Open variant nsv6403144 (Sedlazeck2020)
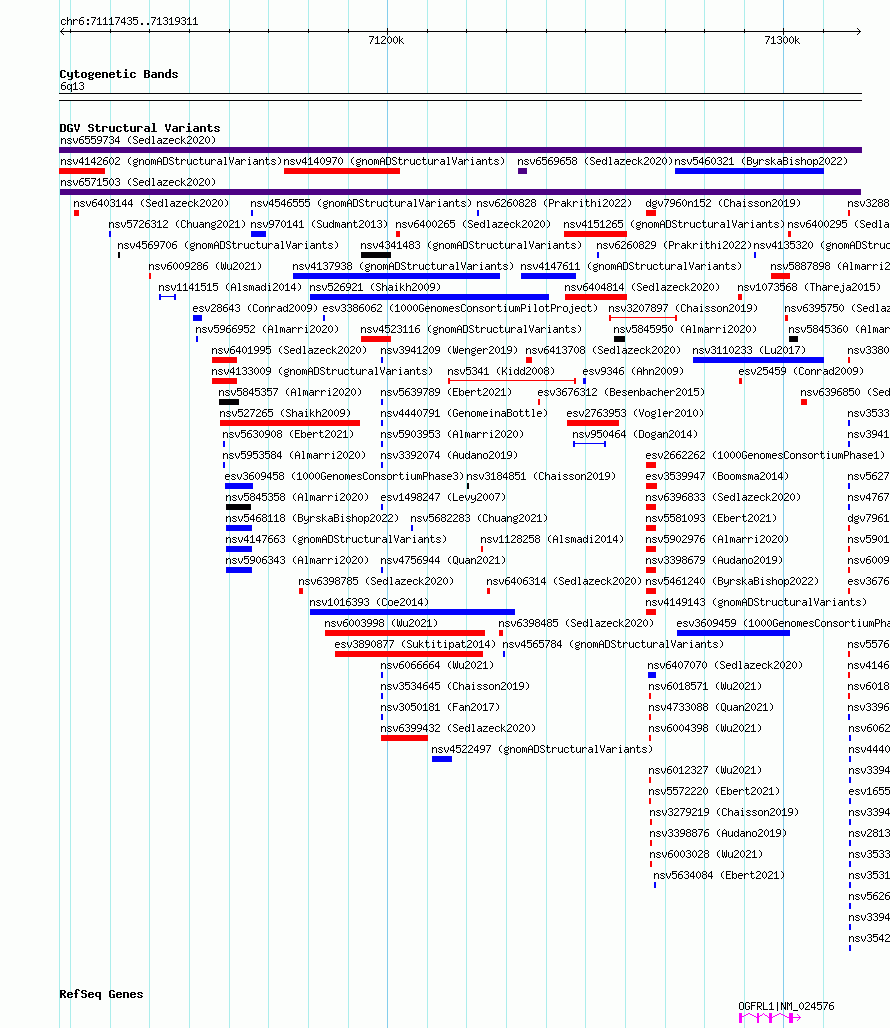The height and width of the screenshot is (1028, 890). 151,203
